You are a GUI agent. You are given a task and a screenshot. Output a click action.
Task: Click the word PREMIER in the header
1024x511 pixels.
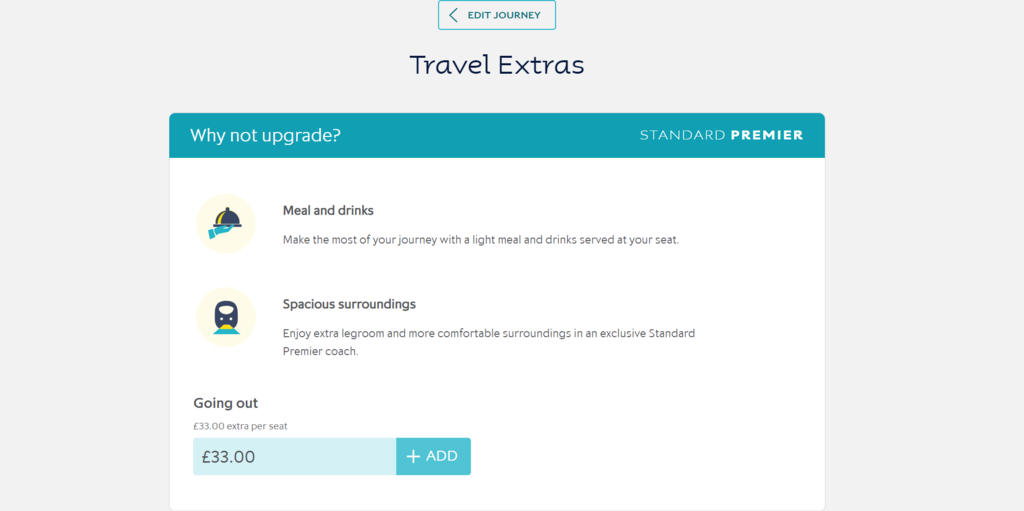point(767,135)
